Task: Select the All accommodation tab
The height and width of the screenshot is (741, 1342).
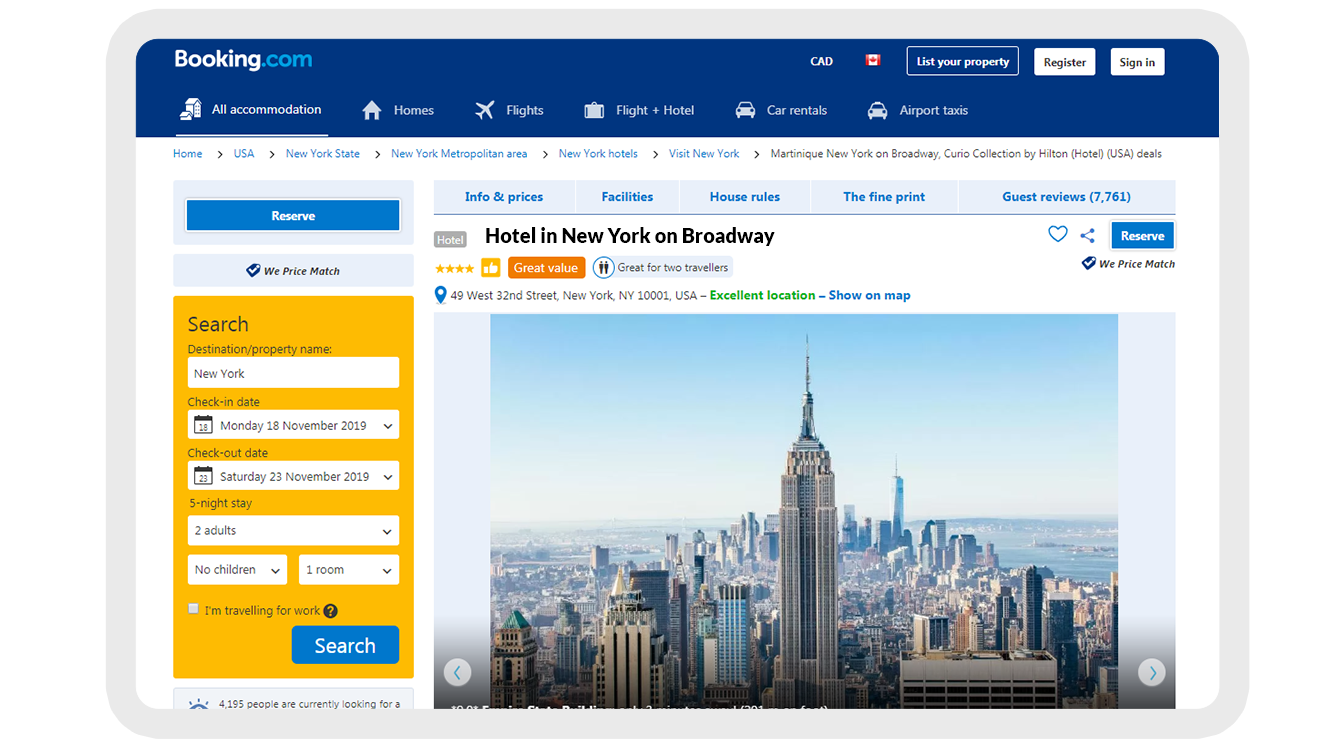Action: [251, 110]
